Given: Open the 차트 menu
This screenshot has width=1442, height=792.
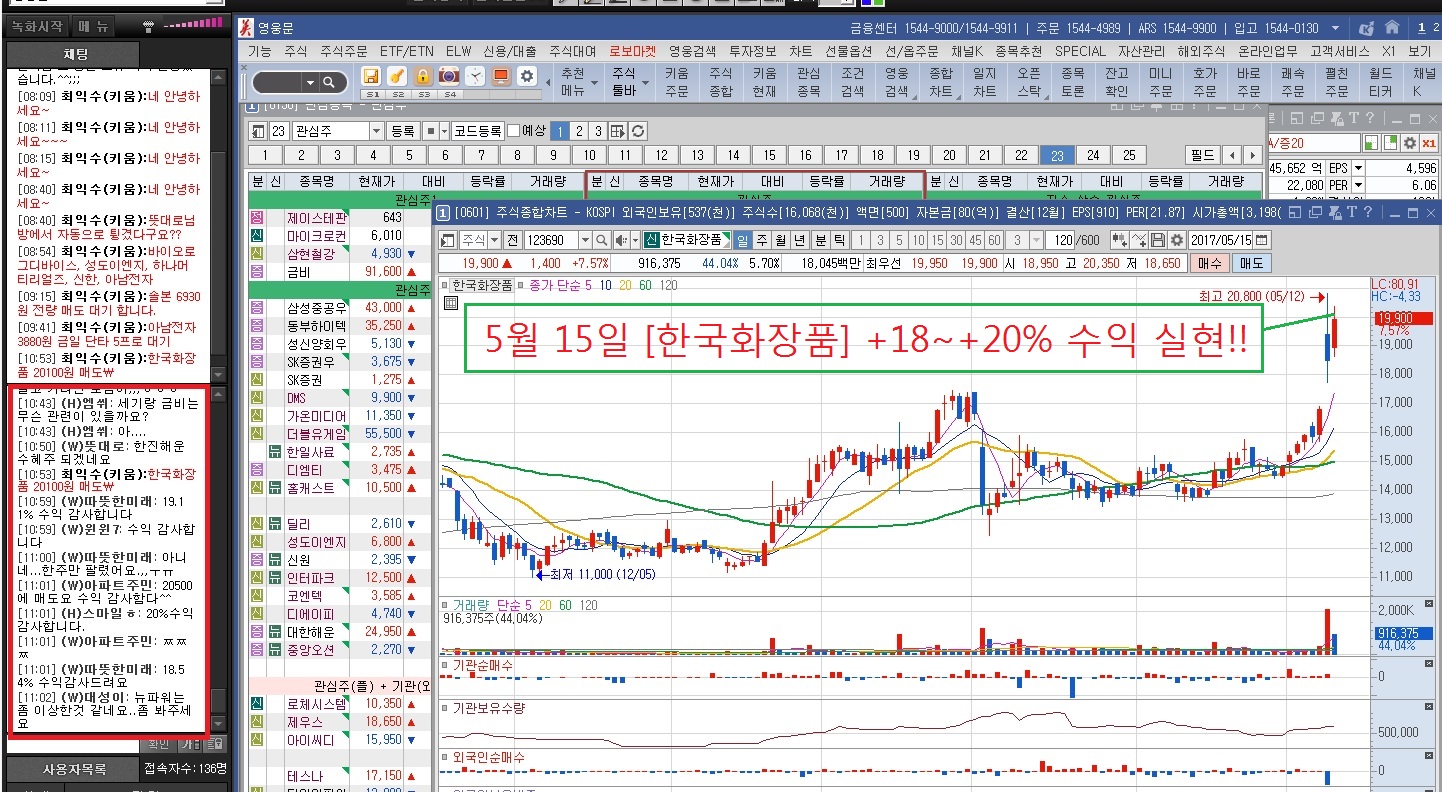Looking at the screenshot, I should [x=800, y=51].
